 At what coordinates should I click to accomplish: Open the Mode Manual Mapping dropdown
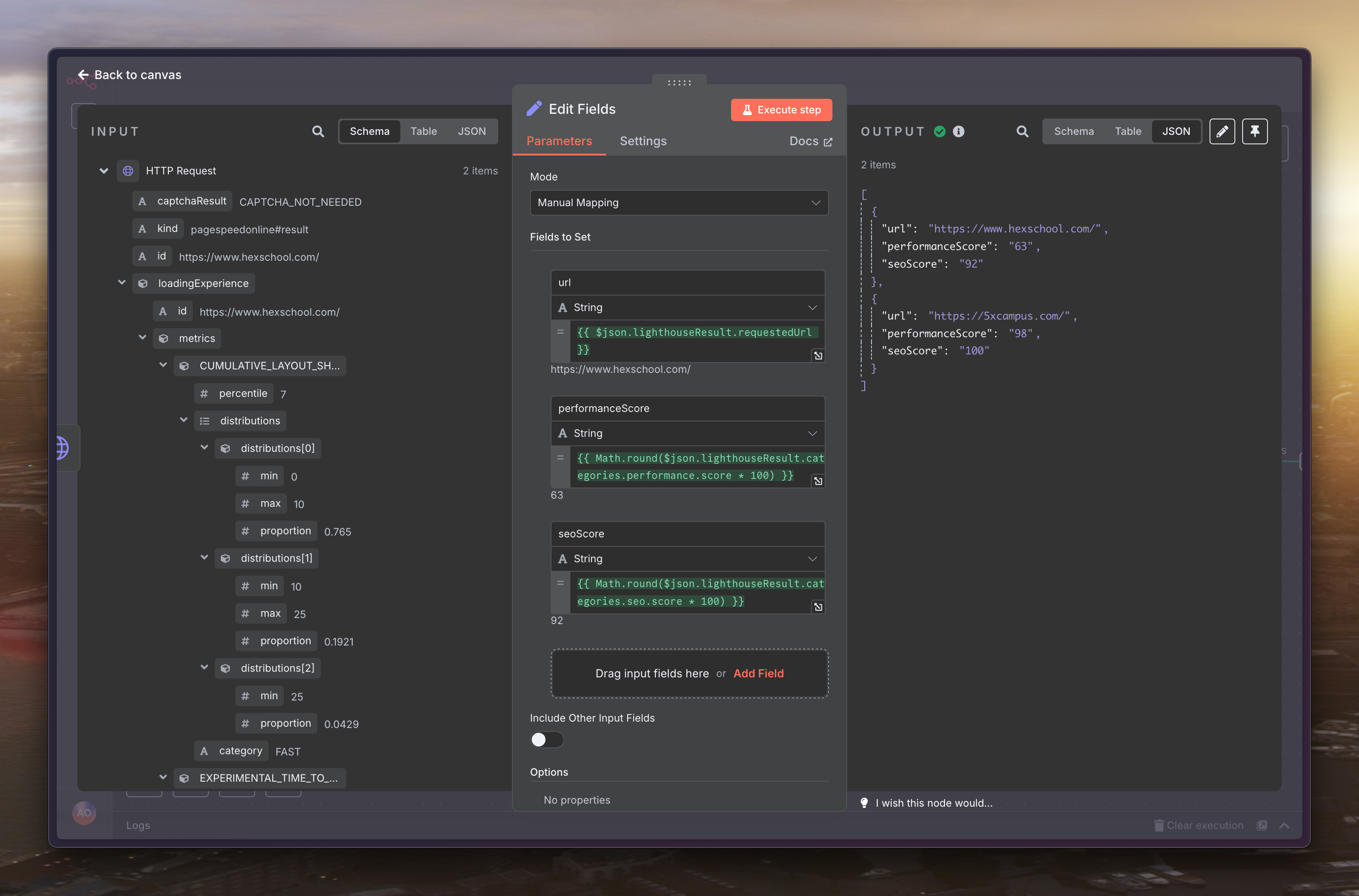coord(679,203)
